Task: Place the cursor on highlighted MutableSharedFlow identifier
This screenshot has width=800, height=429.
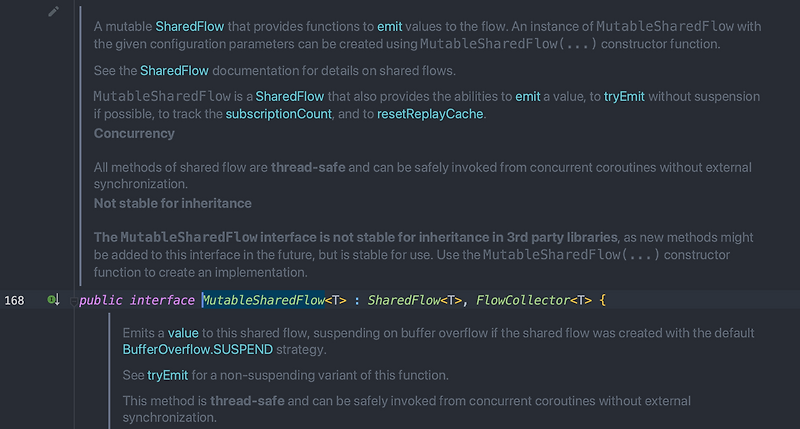Action: tap(263, 300)
